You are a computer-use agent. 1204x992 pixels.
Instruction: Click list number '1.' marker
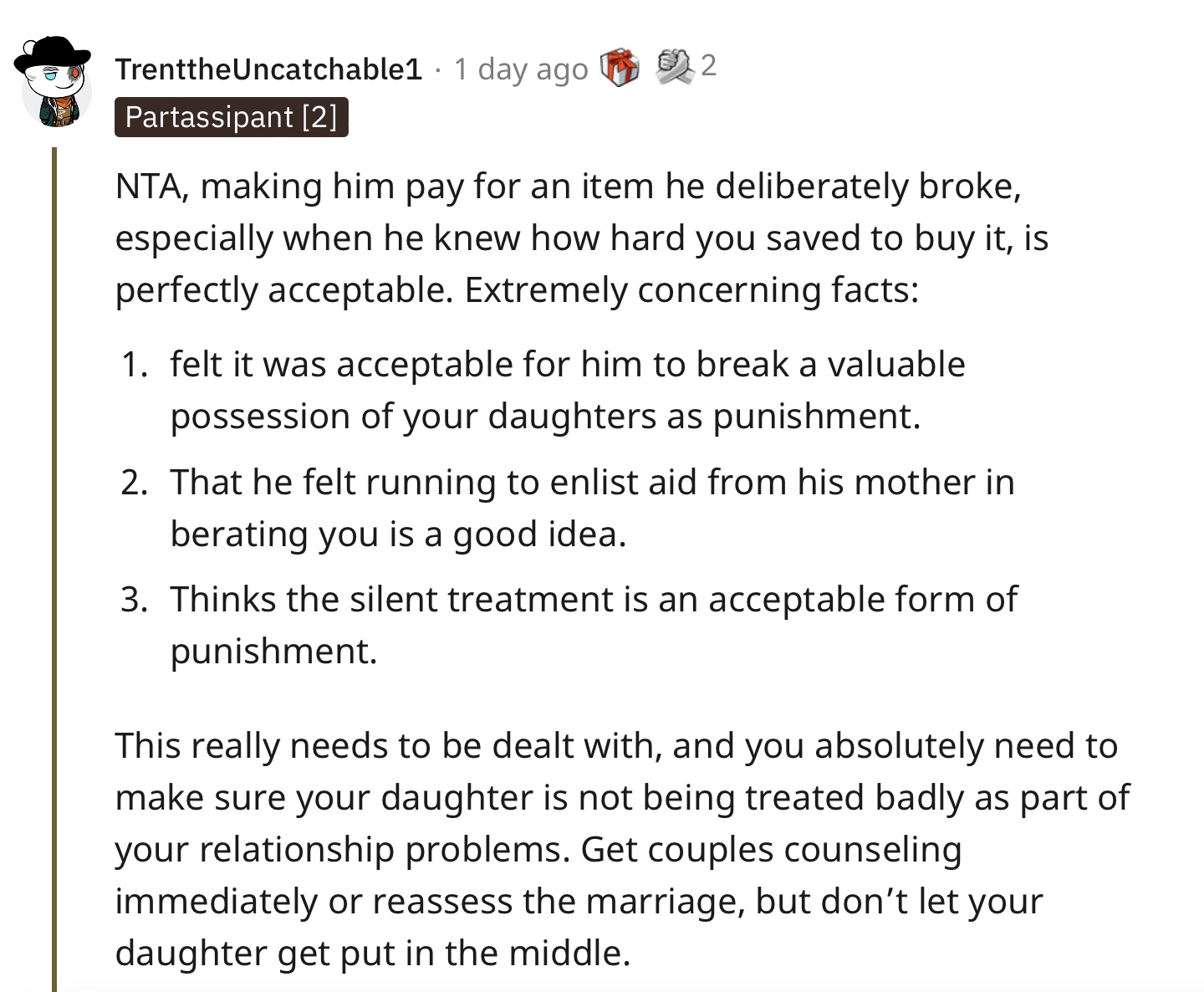(135, 365)
